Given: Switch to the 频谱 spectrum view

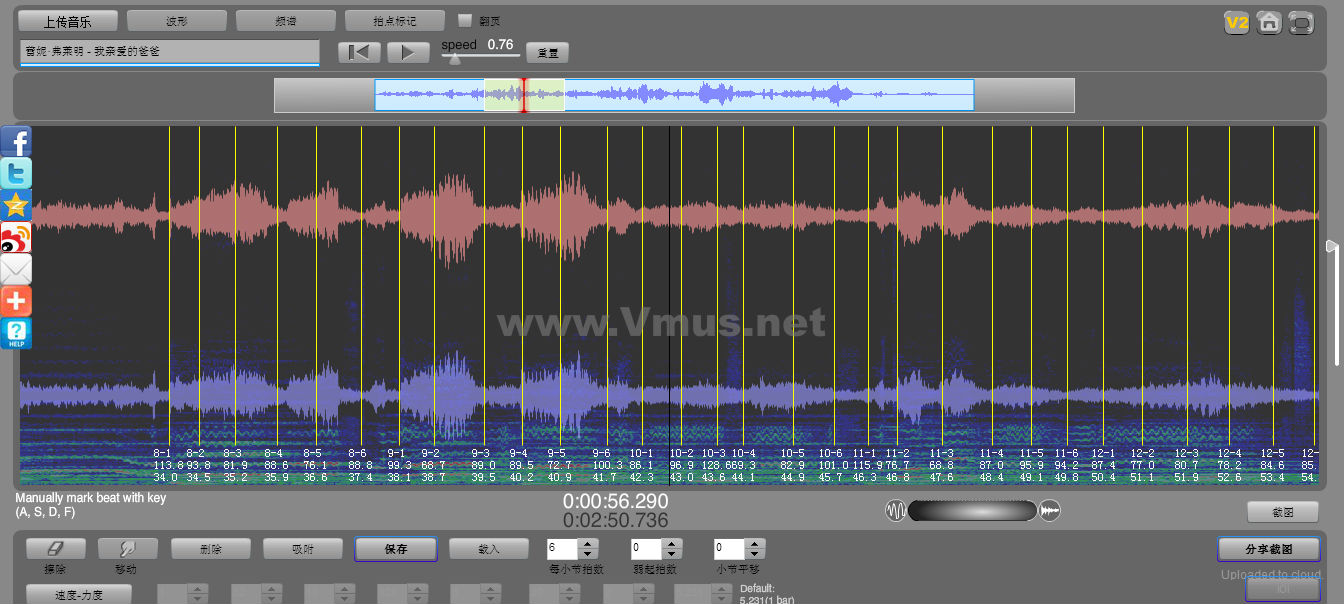Looking at the screenshot, I should (x=285, y=21).
